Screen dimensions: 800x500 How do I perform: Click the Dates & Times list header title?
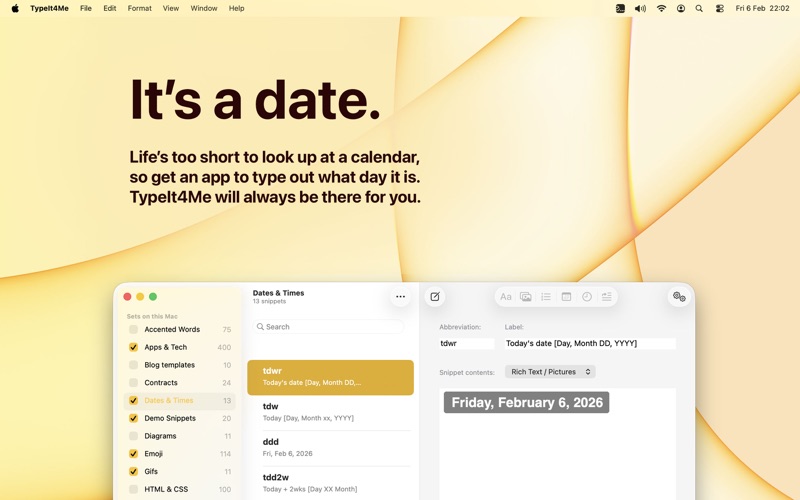point(279,293)
